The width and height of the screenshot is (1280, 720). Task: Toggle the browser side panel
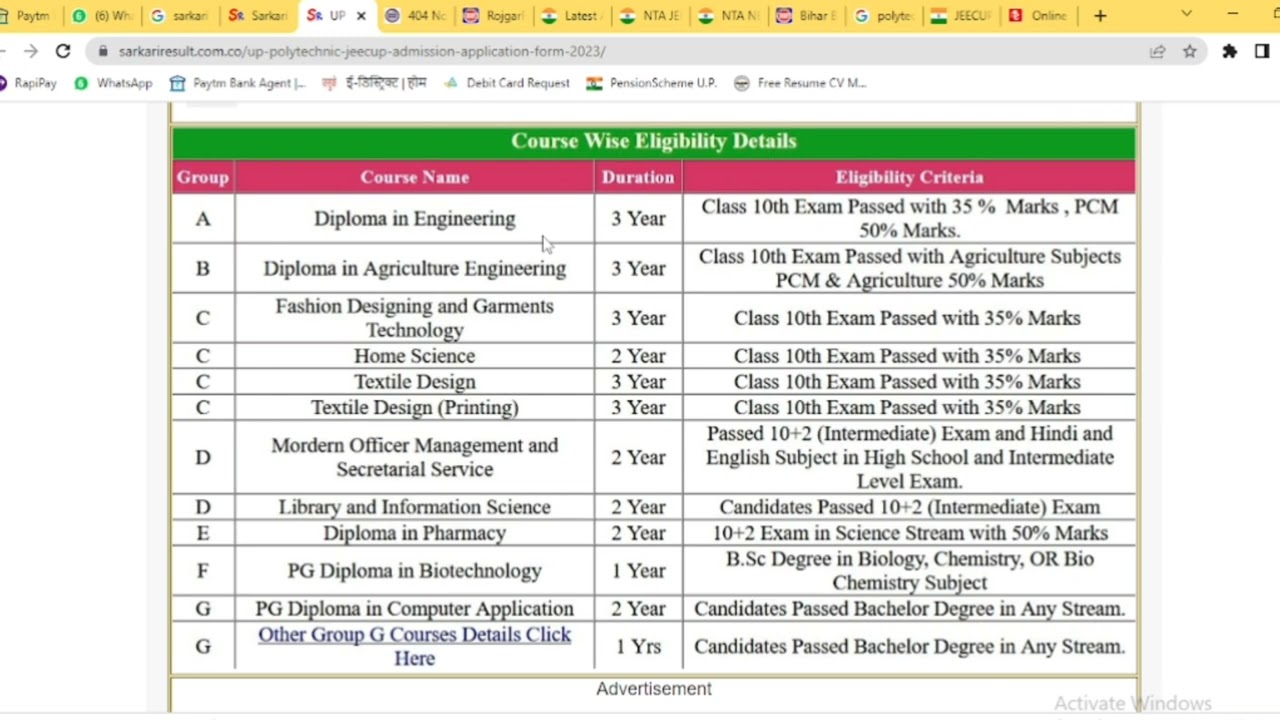click(x=1262, y=51)
